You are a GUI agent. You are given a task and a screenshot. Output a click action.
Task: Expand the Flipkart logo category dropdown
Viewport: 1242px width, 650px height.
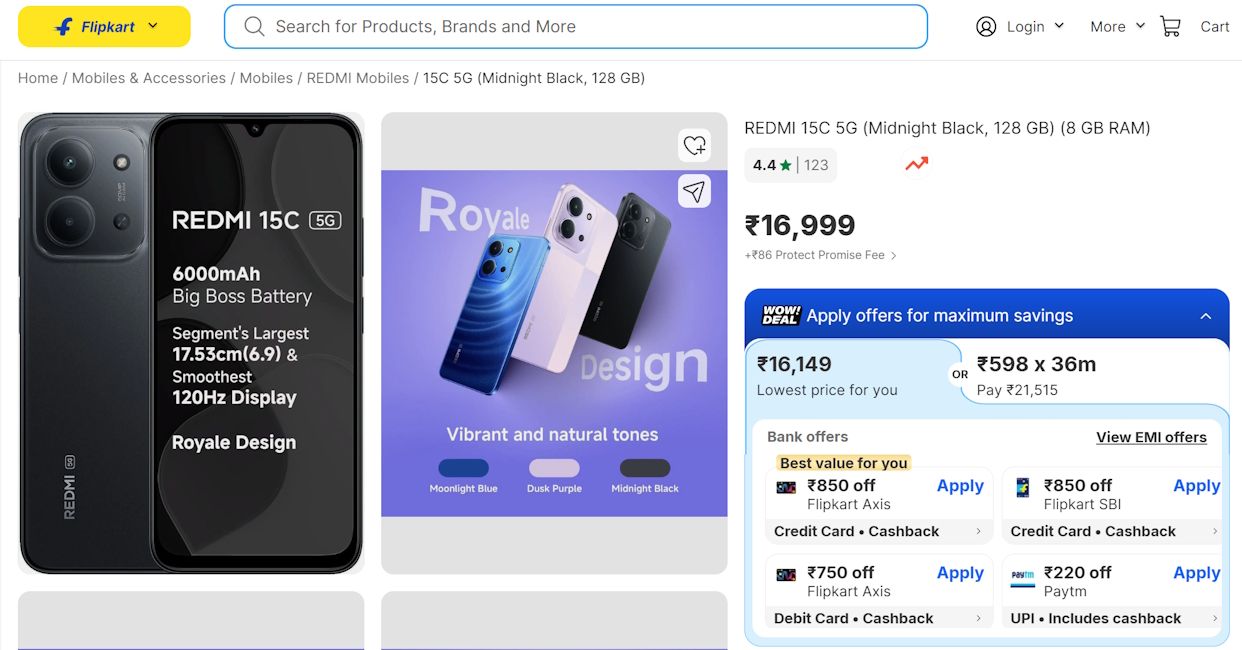click(152, 26)
